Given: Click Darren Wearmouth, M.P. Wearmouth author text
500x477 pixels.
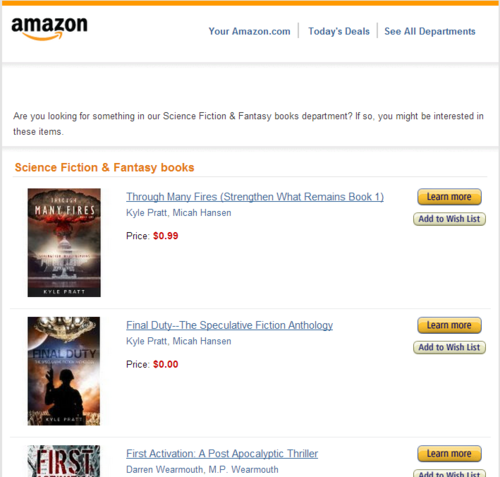Looking at the screenshot, I should tap(202, 470).
